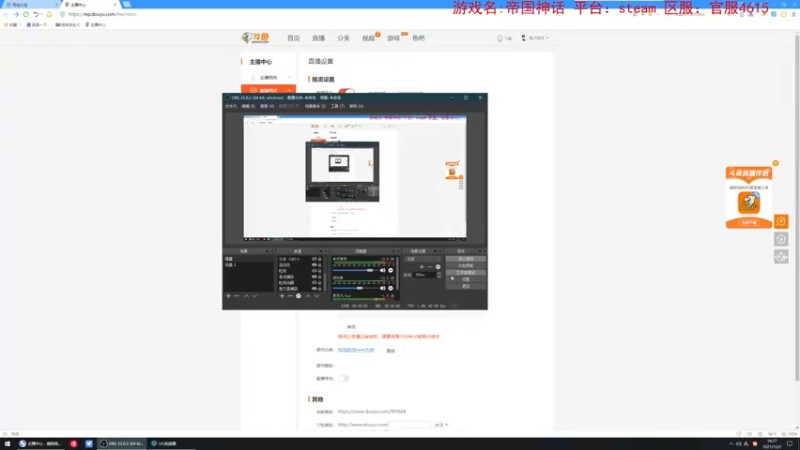Toggle visibility of the fifth source row
The height and width of the screenshot is (450, 800).
[314, 283]
